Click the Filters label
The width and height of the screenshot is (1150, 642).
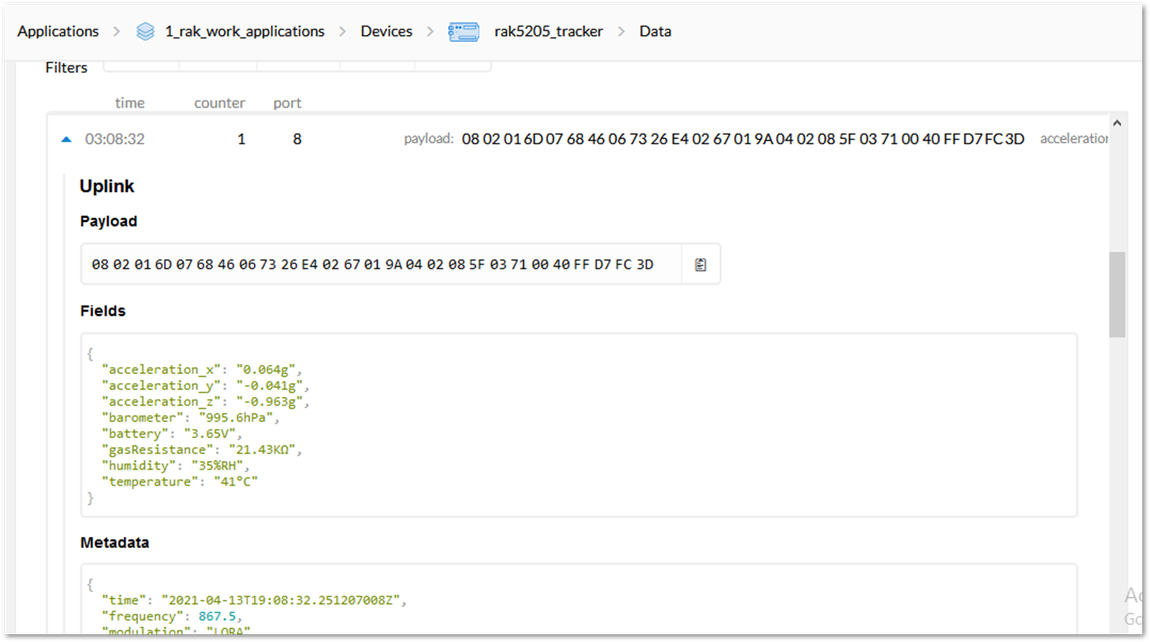pyautogui.click(x=66, y=68)
